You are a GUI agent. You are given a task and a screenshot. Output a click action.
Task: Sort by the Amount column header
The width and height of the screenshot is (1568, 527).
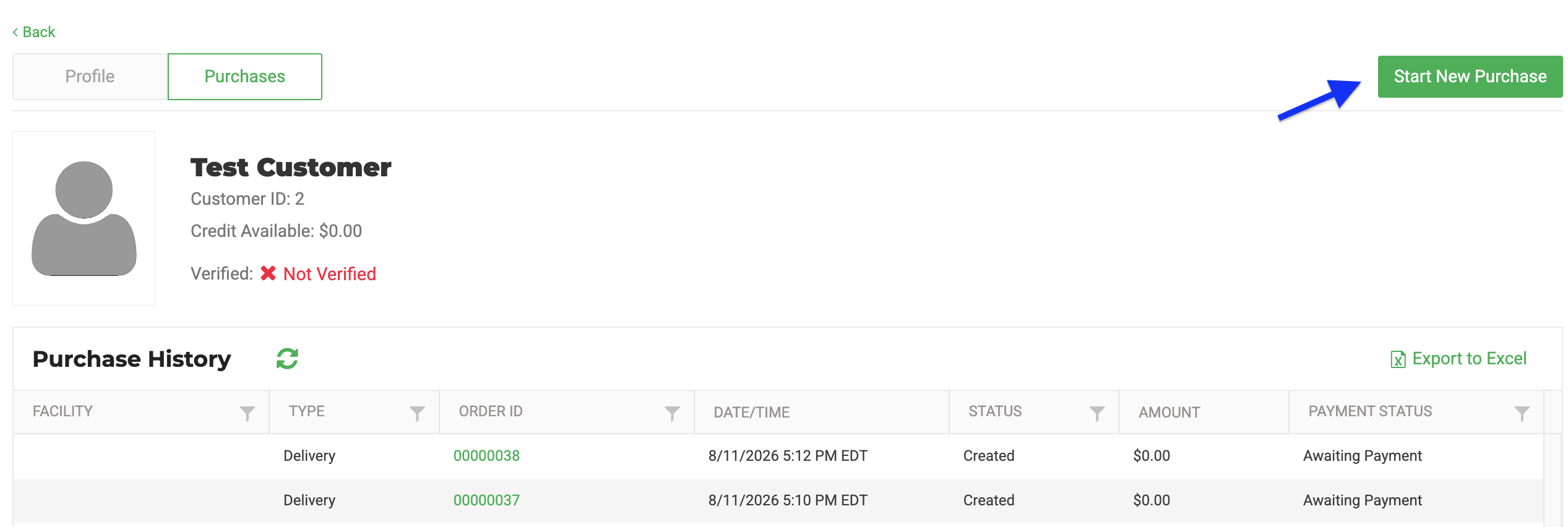[x=1170, y=413]
